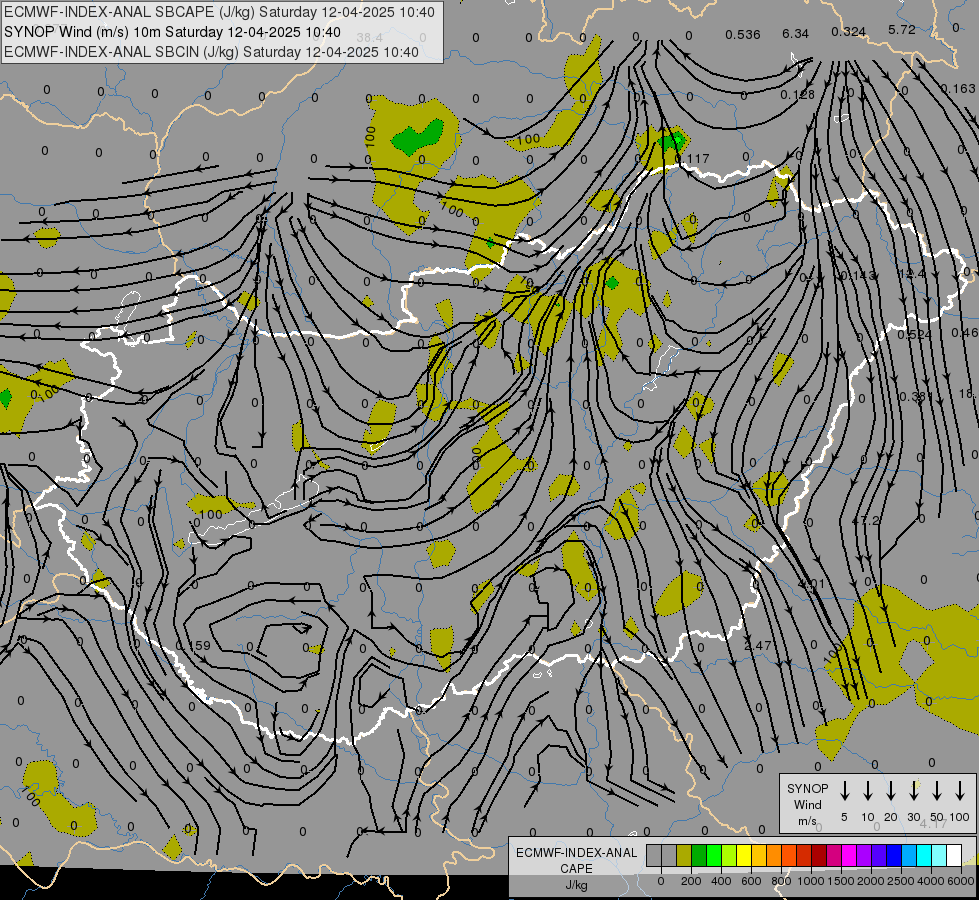Click the ECMWF-INDEX-ANAL SBCAPE title line
Viewport: 979px width, 900px height.
tap(219, 12)
